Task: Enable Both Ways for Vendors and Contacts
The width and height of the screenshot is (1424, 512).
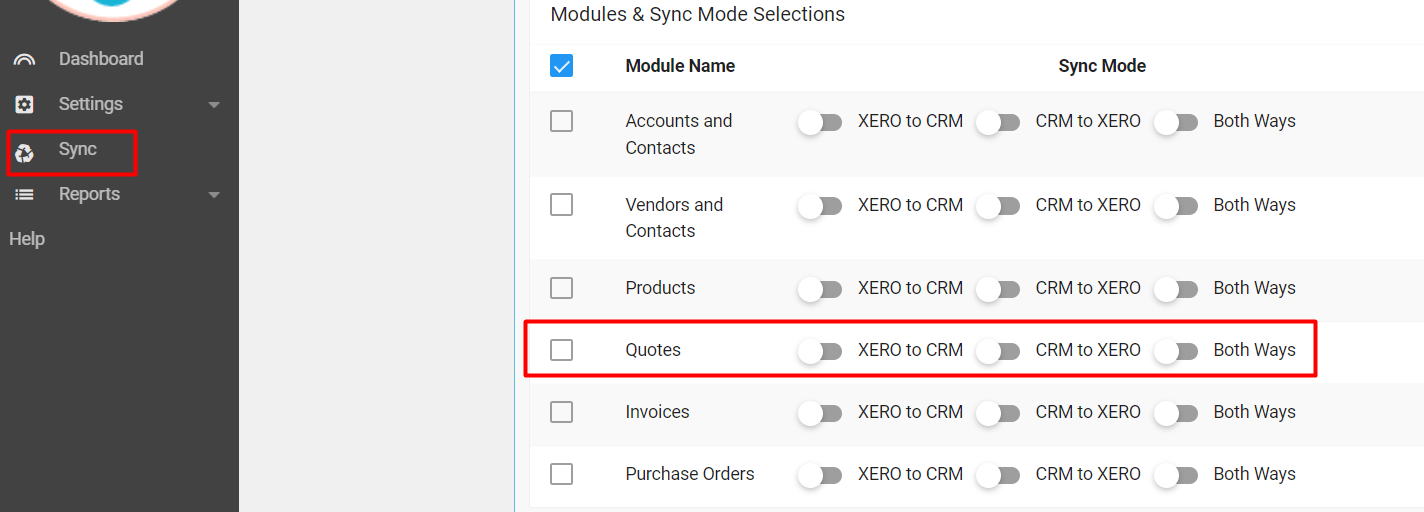Action: point(1177,206)
